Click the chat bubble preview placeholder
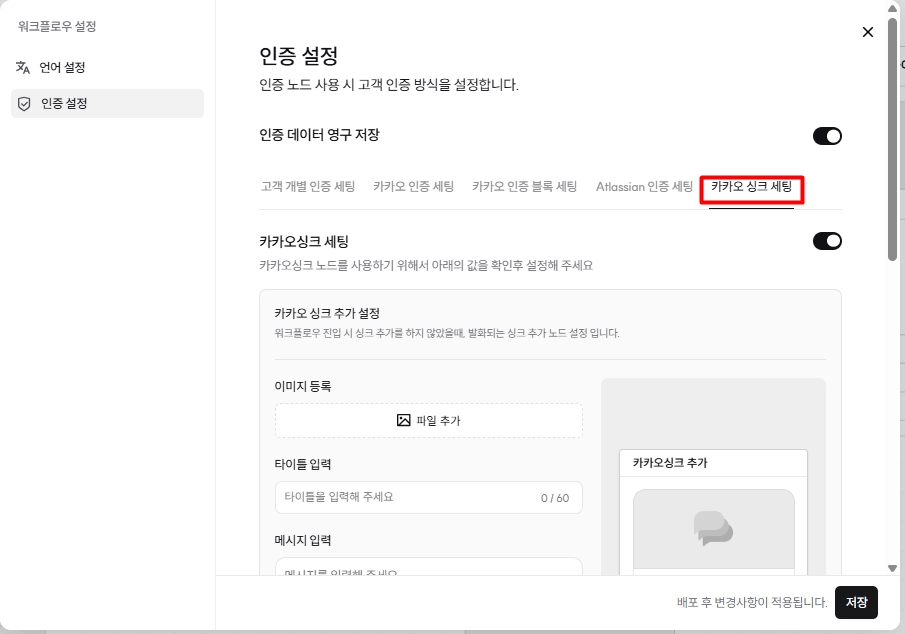Screen dimensions: 905x634 coord(713,528)
